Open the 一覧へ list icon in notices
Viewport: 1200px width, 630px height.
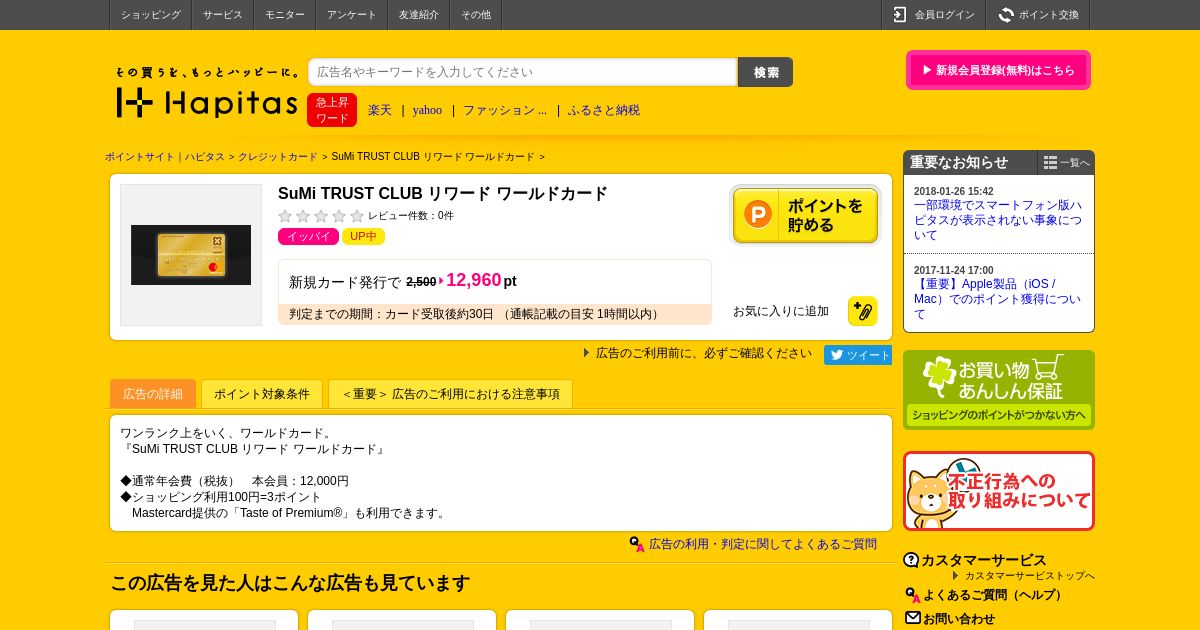click(x=1050, y=163)
